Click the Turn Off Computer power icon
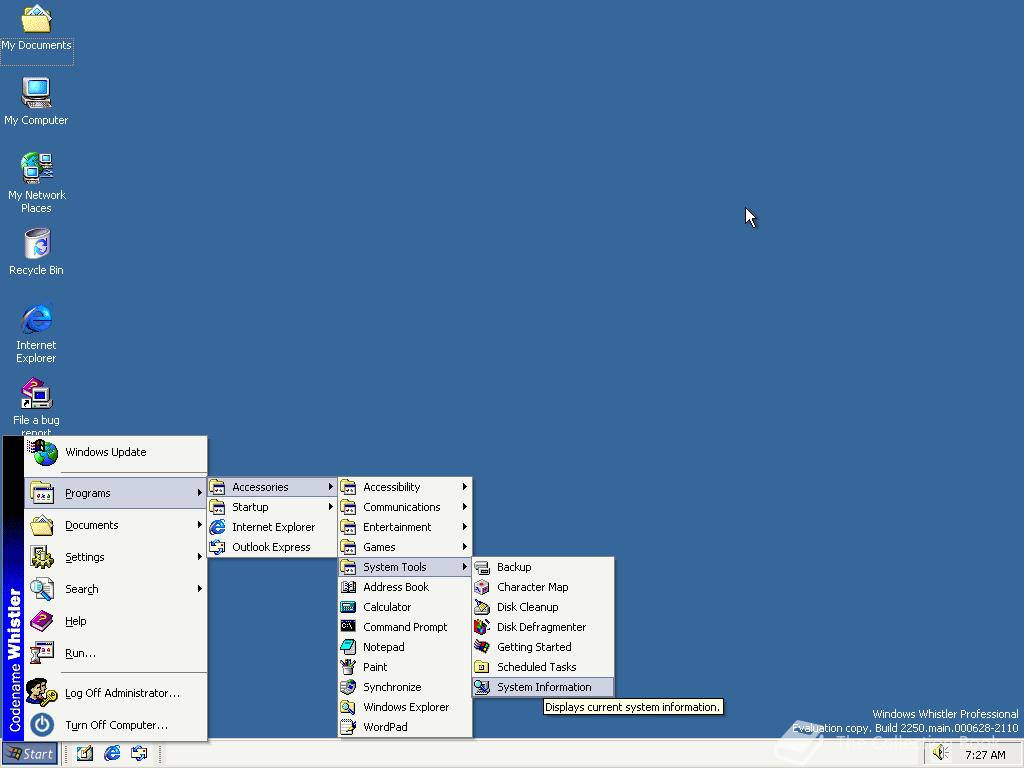This screenshot has height=768, width=1024. 42,725
